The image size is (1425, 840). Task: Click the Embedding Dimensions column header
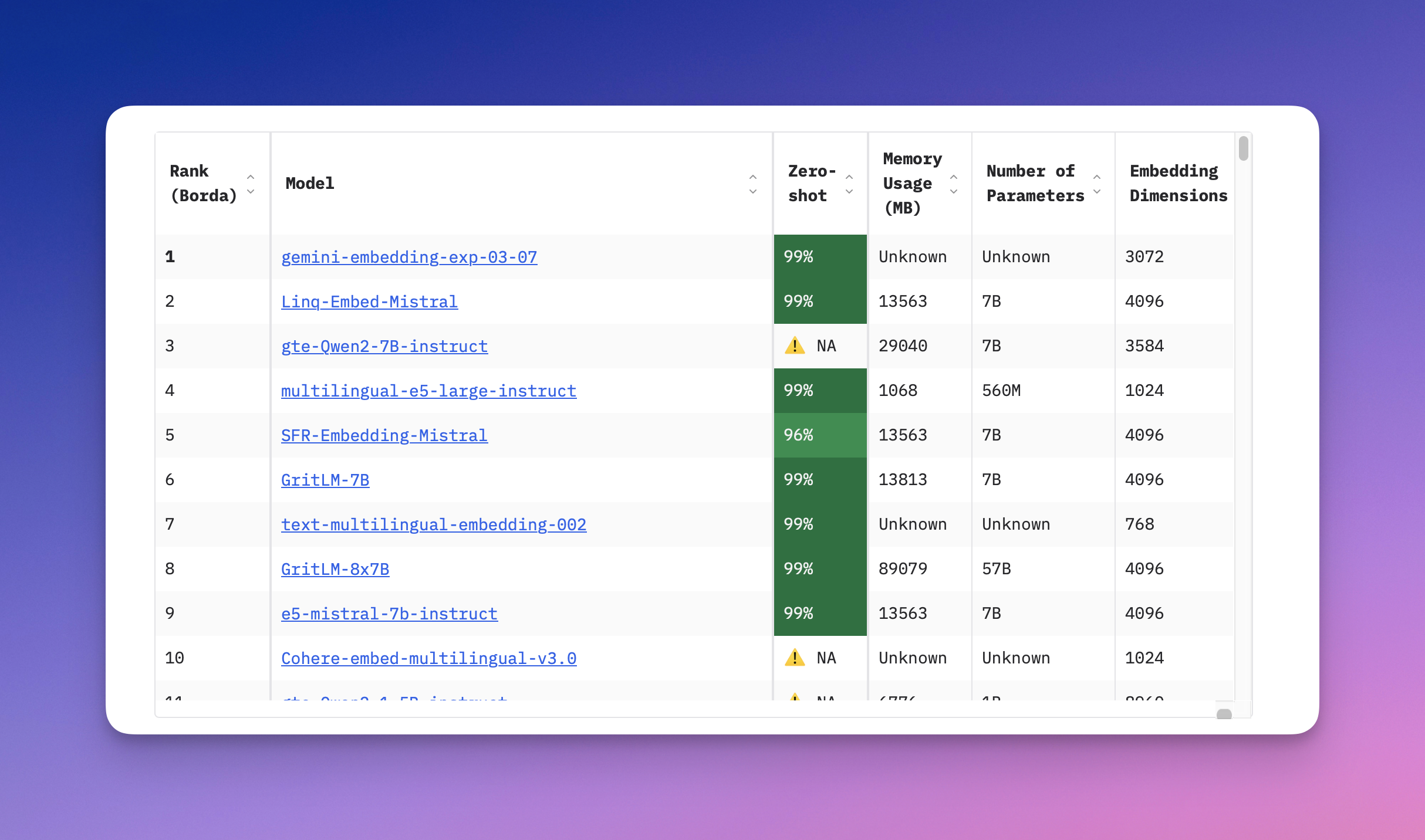pos(1179,184)
